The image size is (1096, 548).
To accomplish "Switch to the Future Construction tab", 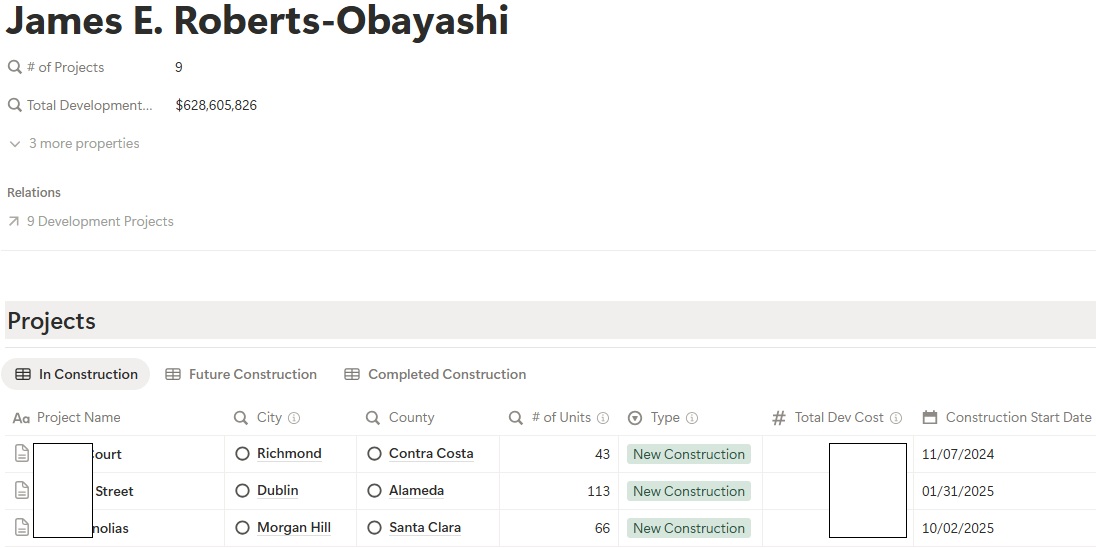I will tap(241, 374).
